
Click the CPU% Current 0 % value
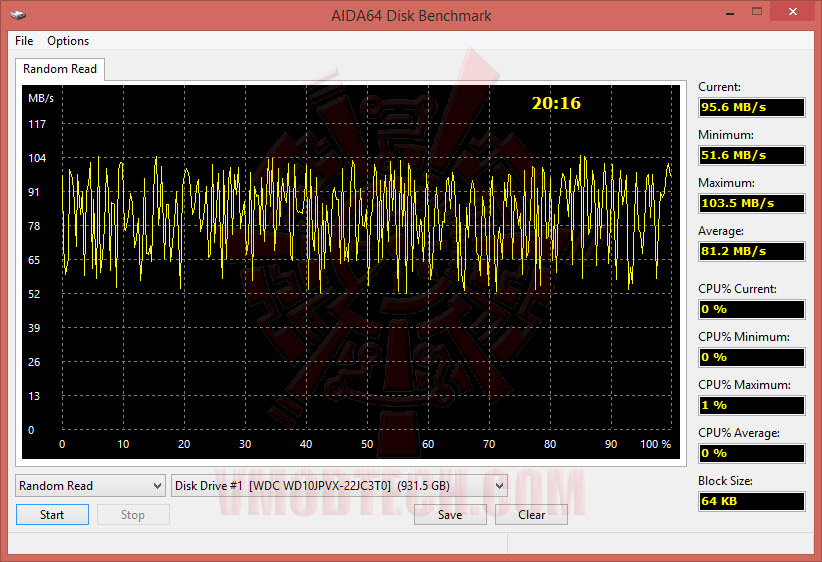click(x=751, y=309)
